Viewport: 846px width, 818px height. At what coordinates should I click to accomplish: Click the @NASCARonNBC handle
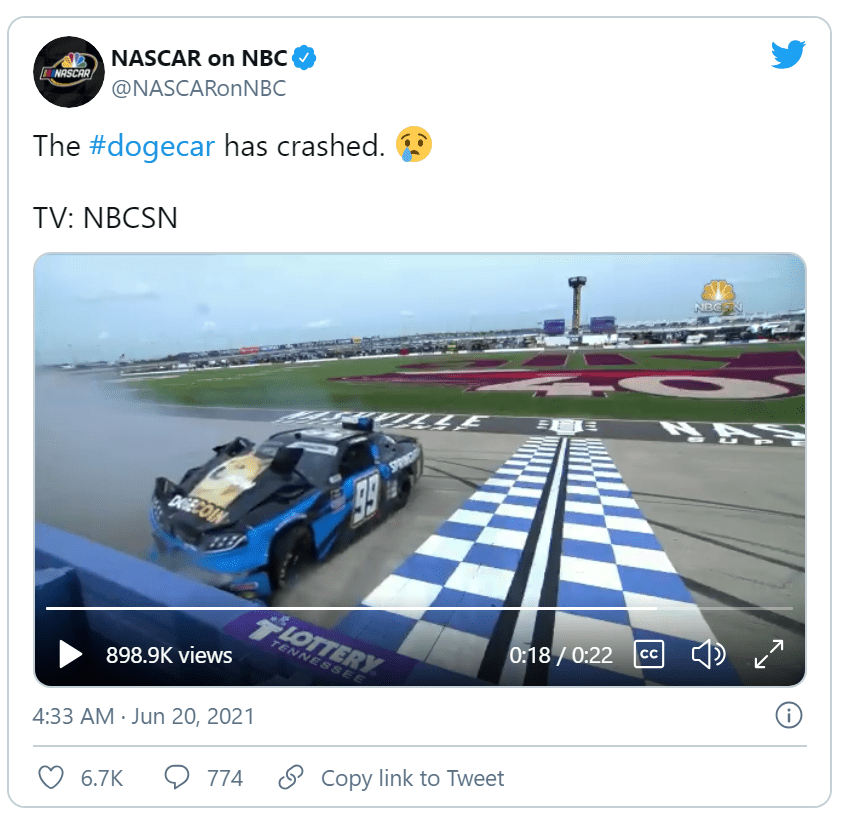click(x=199, y=88)
